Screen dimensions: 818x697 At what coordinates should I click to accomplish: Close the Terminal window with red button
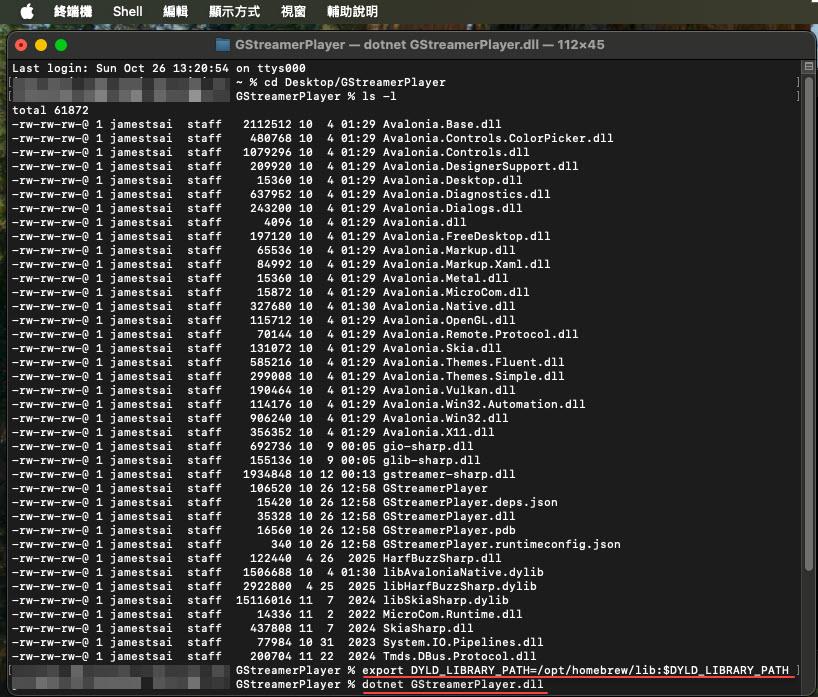pos(21,45)
